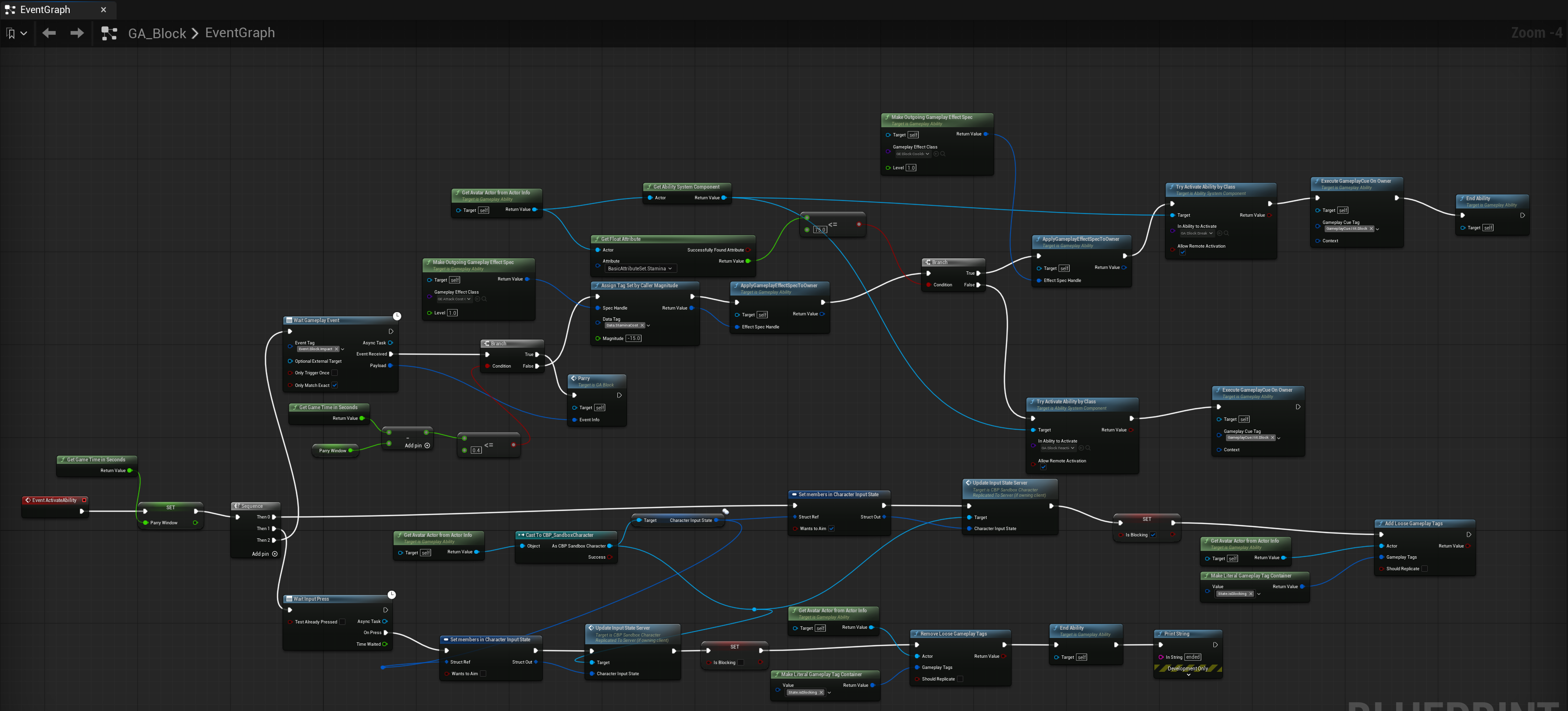Click the Magnitude value field -15.0
This screenshot has height=711, width=1568.
coord(634,339)
